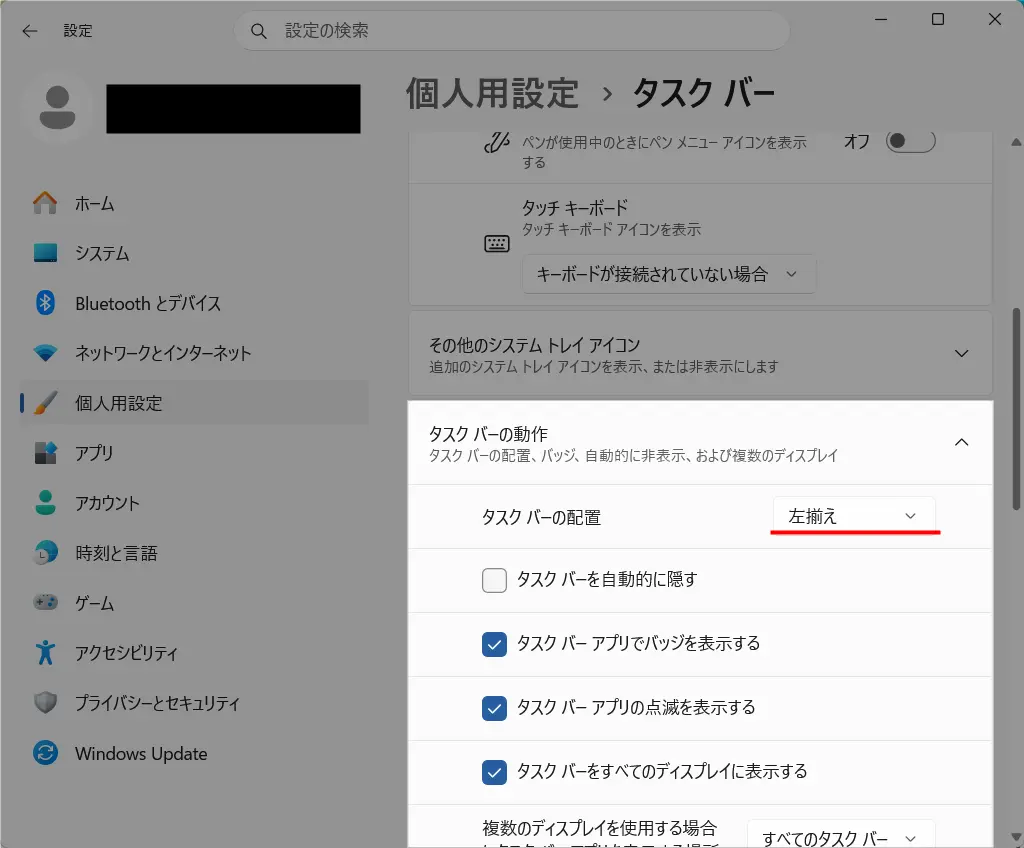This screenshot has height=848, width=1024.
Task: Click the アクセシビリティ person icon
Action: (45, 653)
